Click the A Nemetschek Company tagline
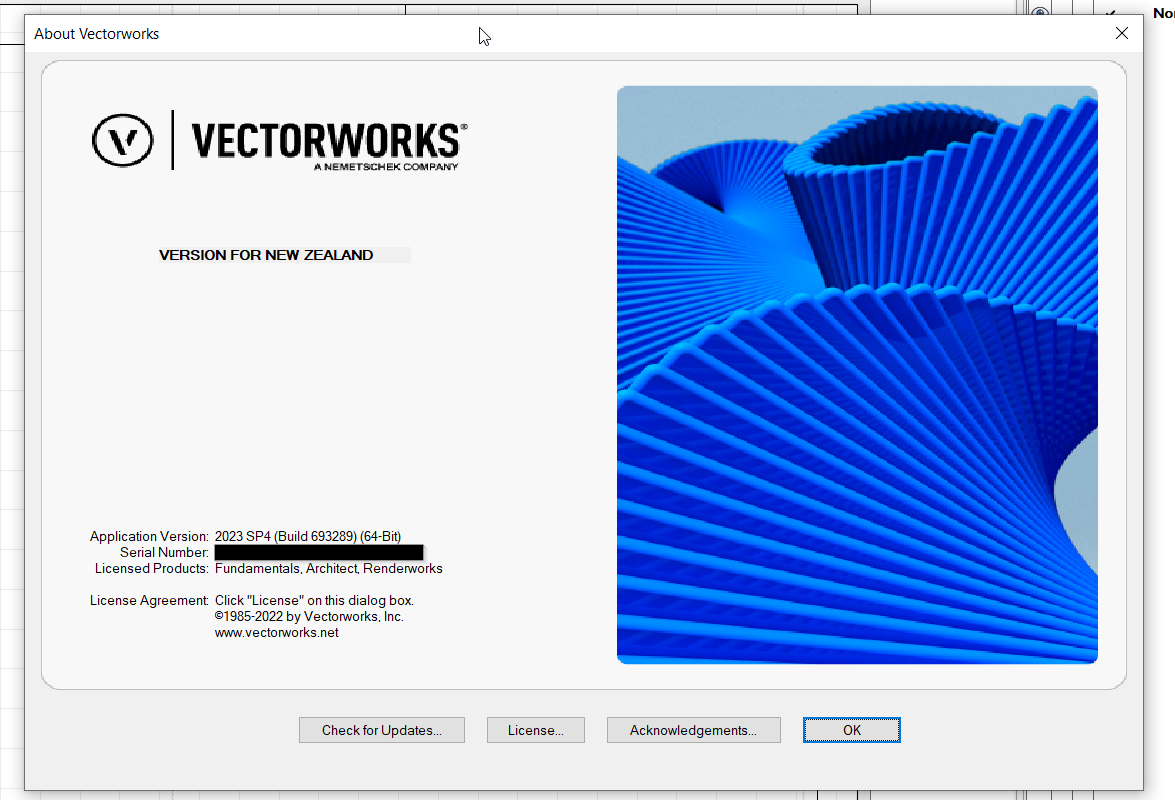This screenshot has width=1175, height=800. tap(385, 167)
